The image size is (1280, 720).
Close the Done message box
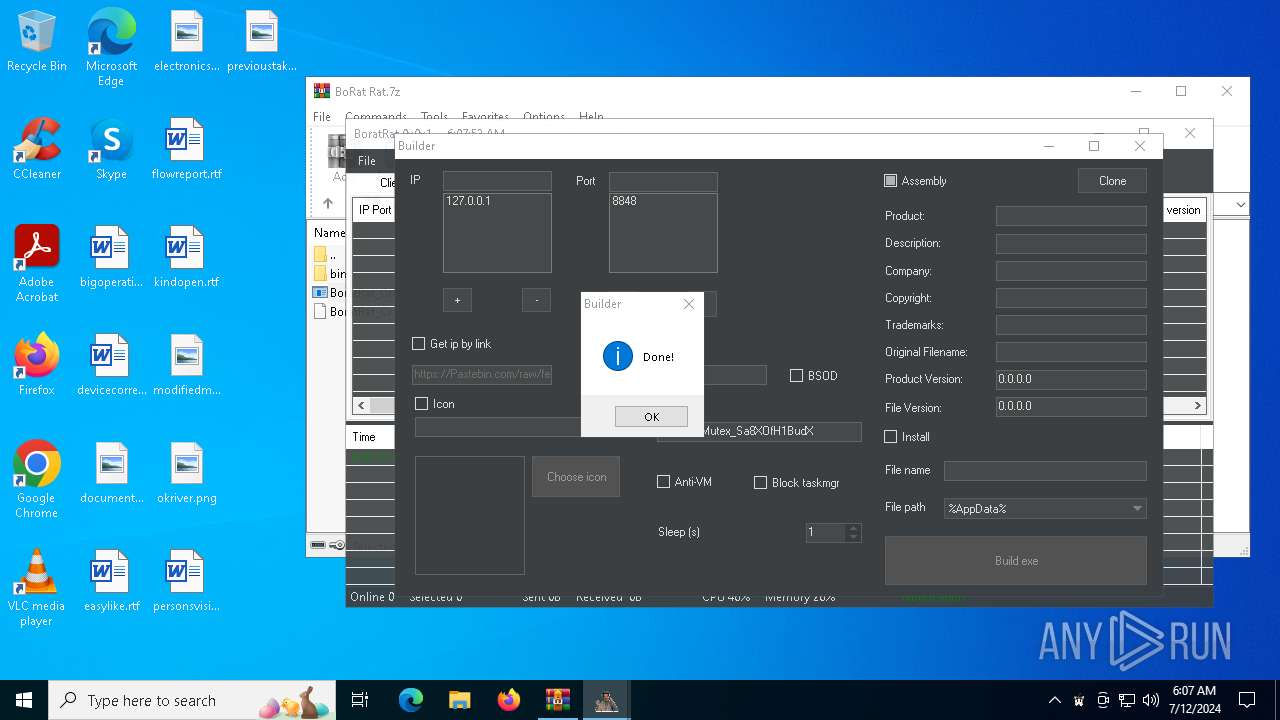coord(688,304)
